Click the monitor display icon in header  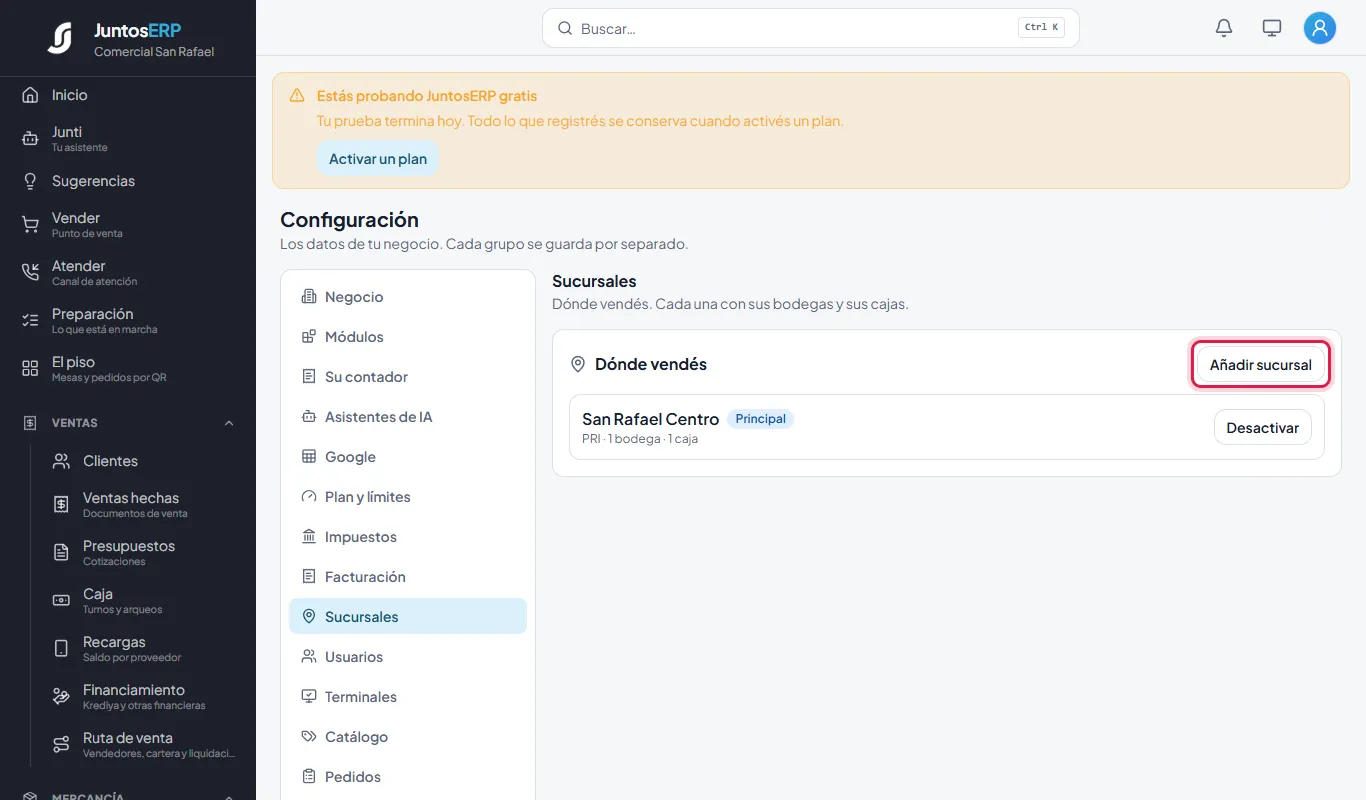click(x=1272, y=28)
